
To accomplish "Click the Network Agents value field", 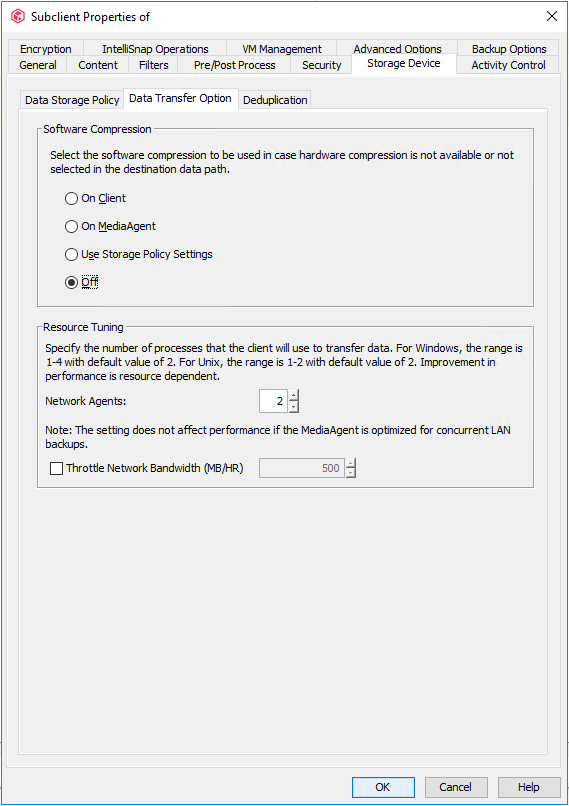I will [273, 401].
